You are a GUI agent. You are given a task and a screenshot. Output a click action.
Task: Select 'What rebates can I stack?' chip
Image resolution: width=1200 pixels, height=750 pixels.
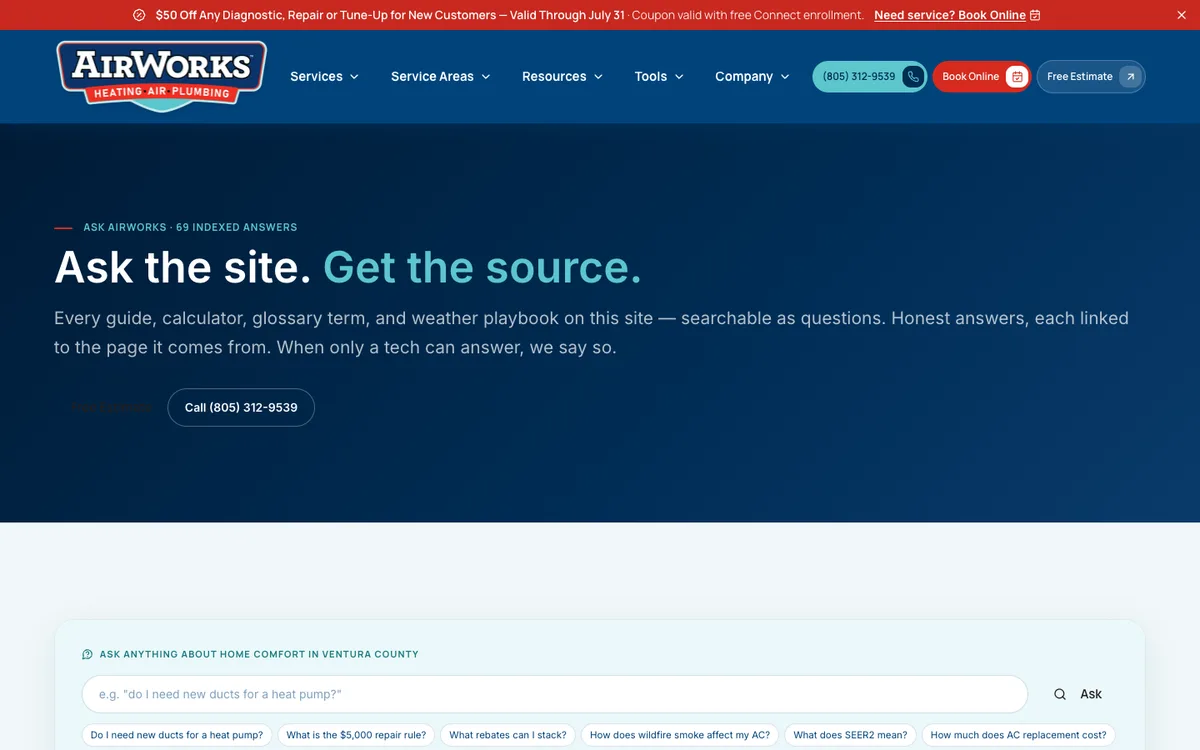coord(508,735)
